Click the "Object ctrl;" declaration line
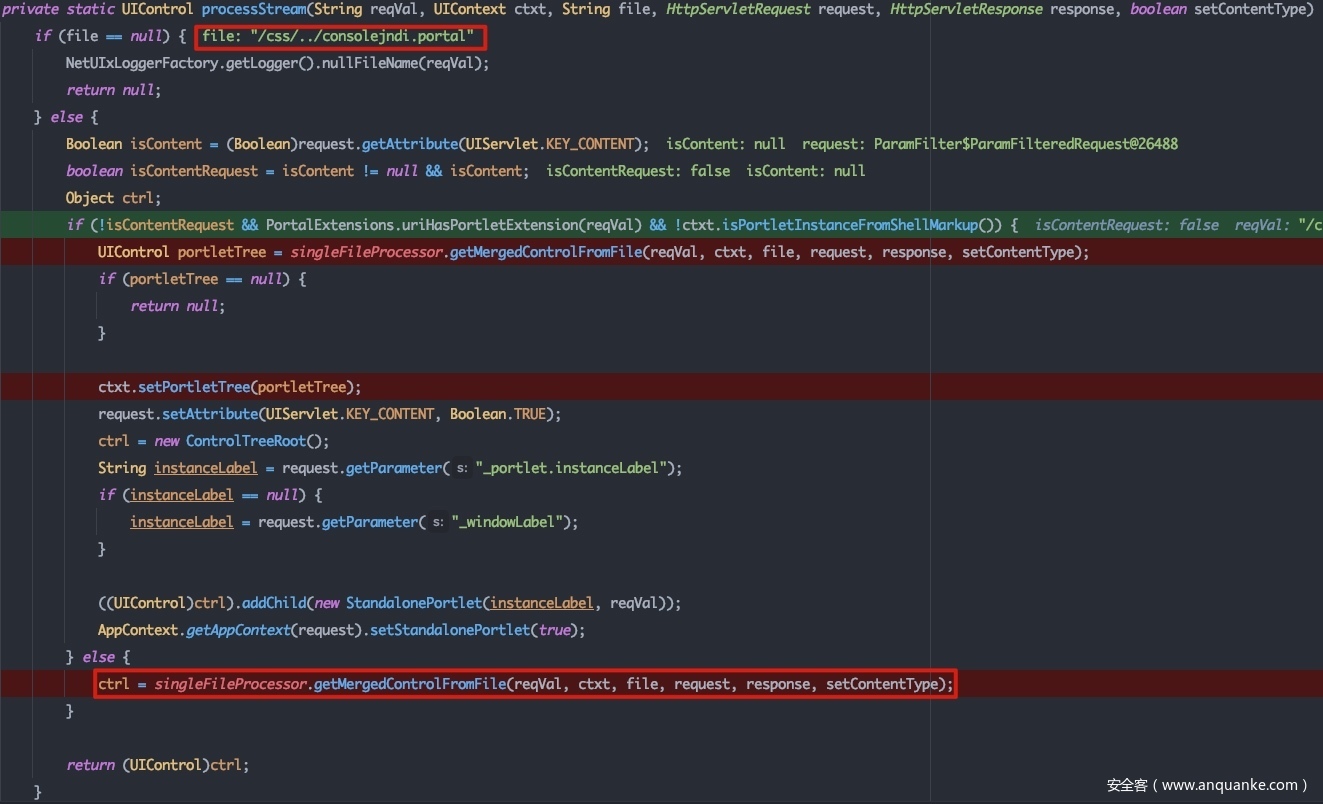The image size is (1323, 804). tap(113, 198)
